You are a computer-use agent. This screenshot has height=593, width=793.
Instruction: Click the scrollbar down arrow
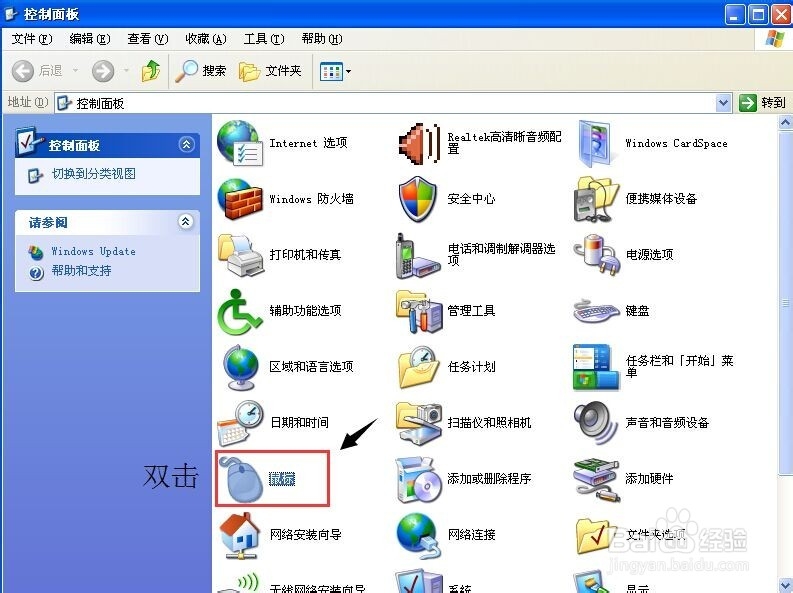click(x=785, y=586)
